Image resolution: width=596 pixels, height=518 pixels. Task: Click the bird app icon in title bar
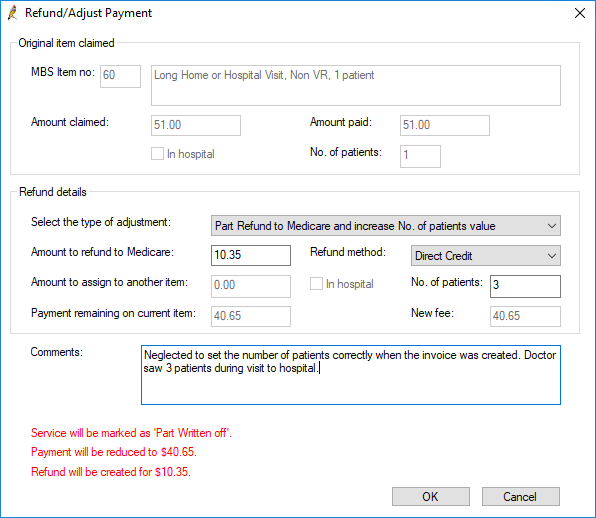pos(13,13)
